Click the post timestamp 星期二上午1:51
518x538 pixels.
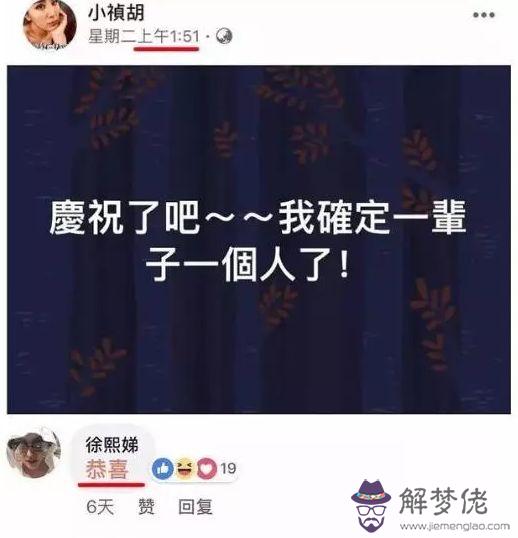pos(144,36)
